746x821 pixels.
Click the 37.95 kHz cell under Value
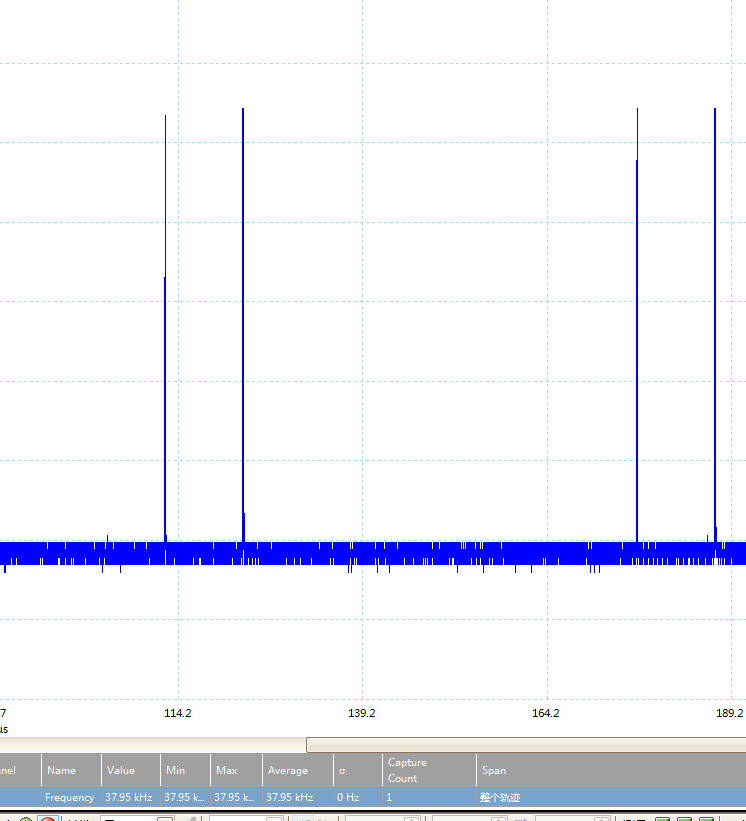130,797
